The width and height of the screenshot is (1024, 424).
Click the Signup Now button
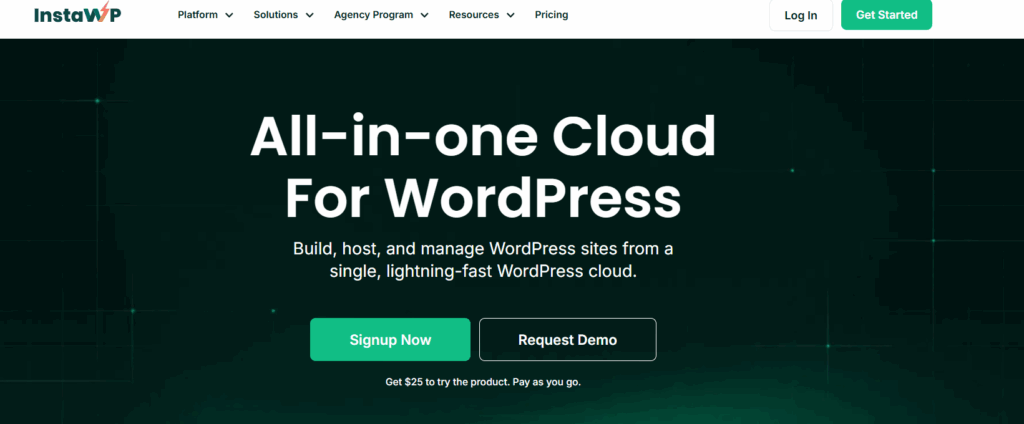tap(390, 340)
